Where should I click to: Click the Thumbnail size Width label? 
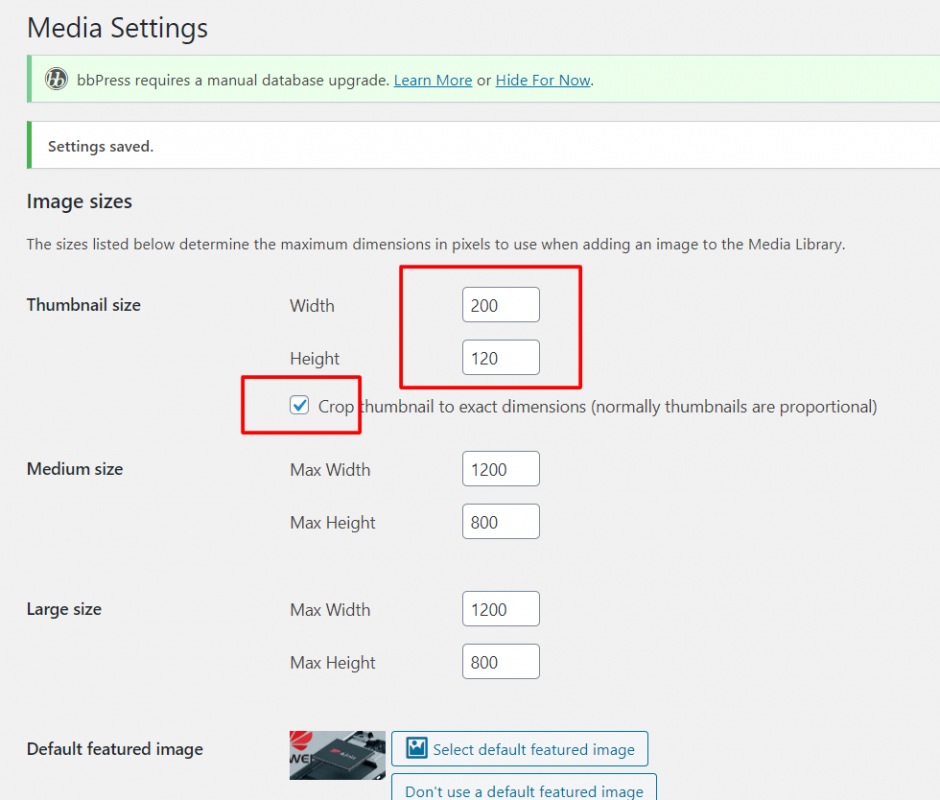[x=312, y=306]
